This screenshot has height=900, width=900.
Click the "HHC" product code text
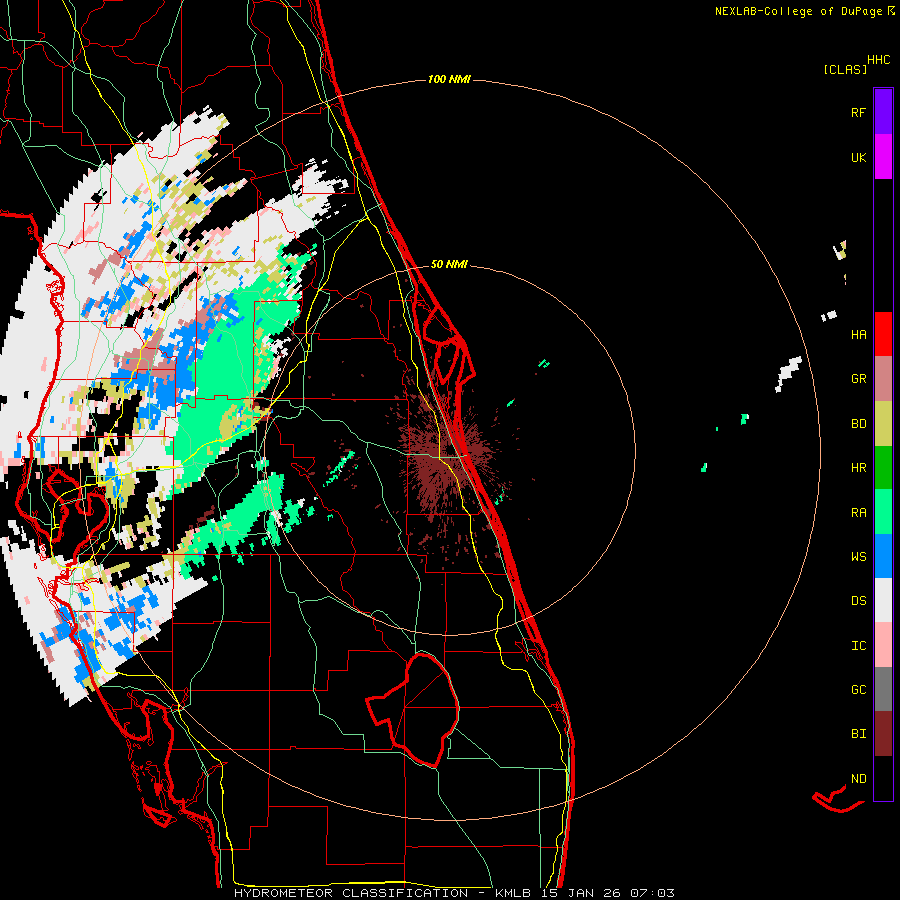click(x=879, y=60)
